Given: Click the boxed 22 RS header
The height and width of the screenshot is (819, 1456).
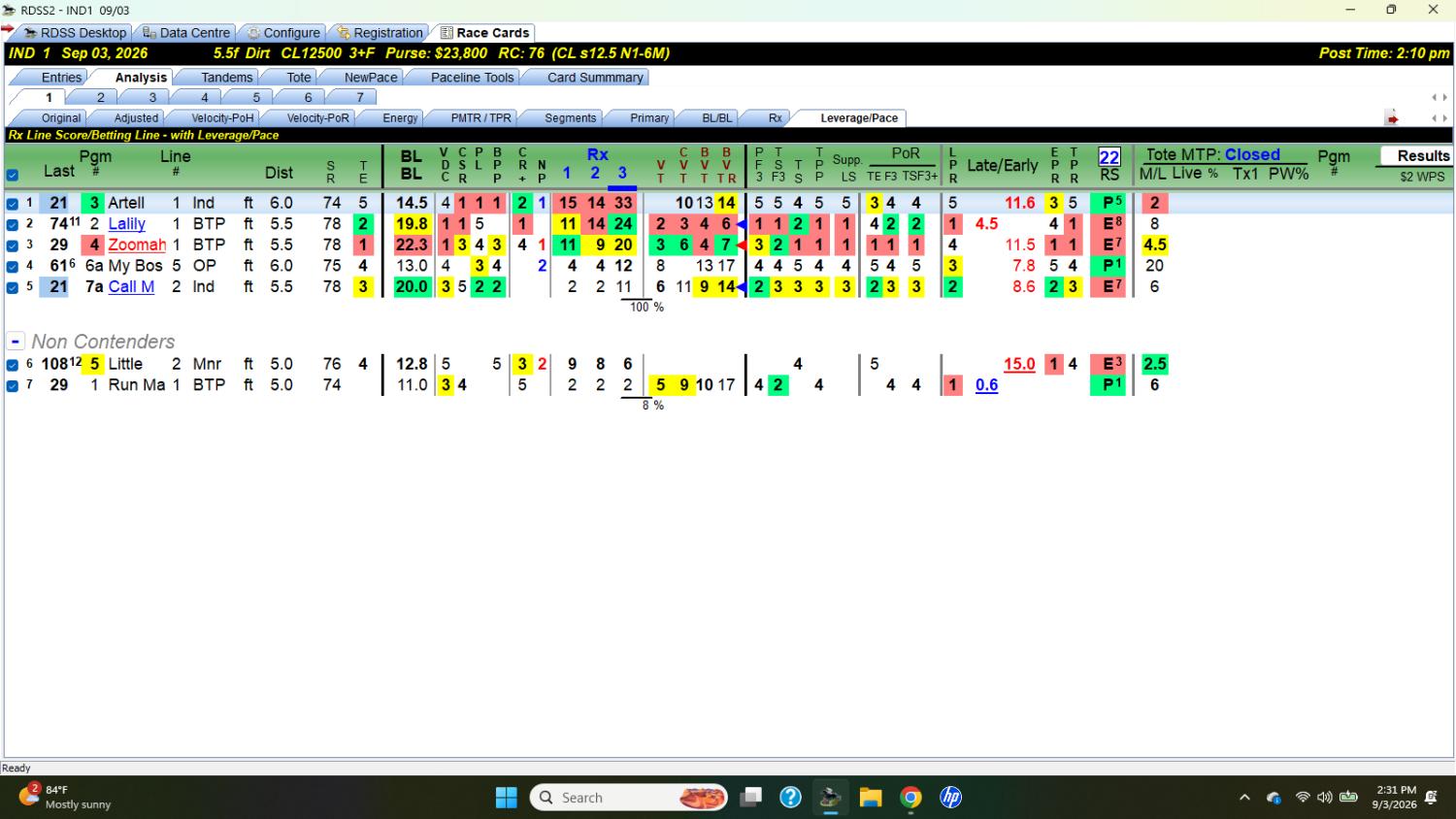Looking at the screenshot, I should pyautogui.click(x=1109, y=157).
